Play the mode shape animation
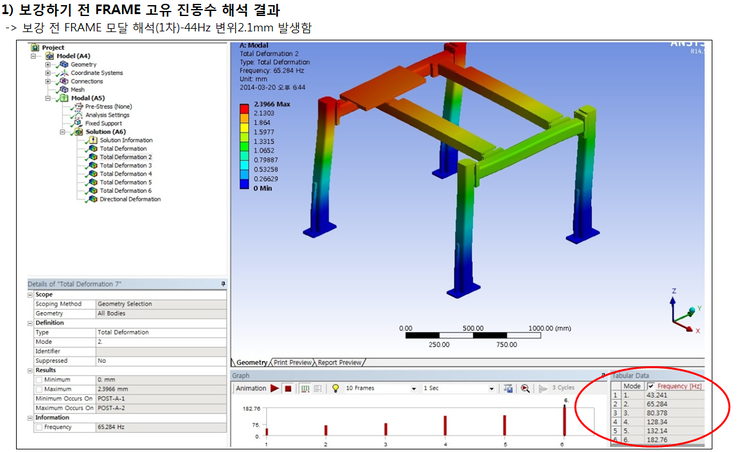 coord(274,388)
